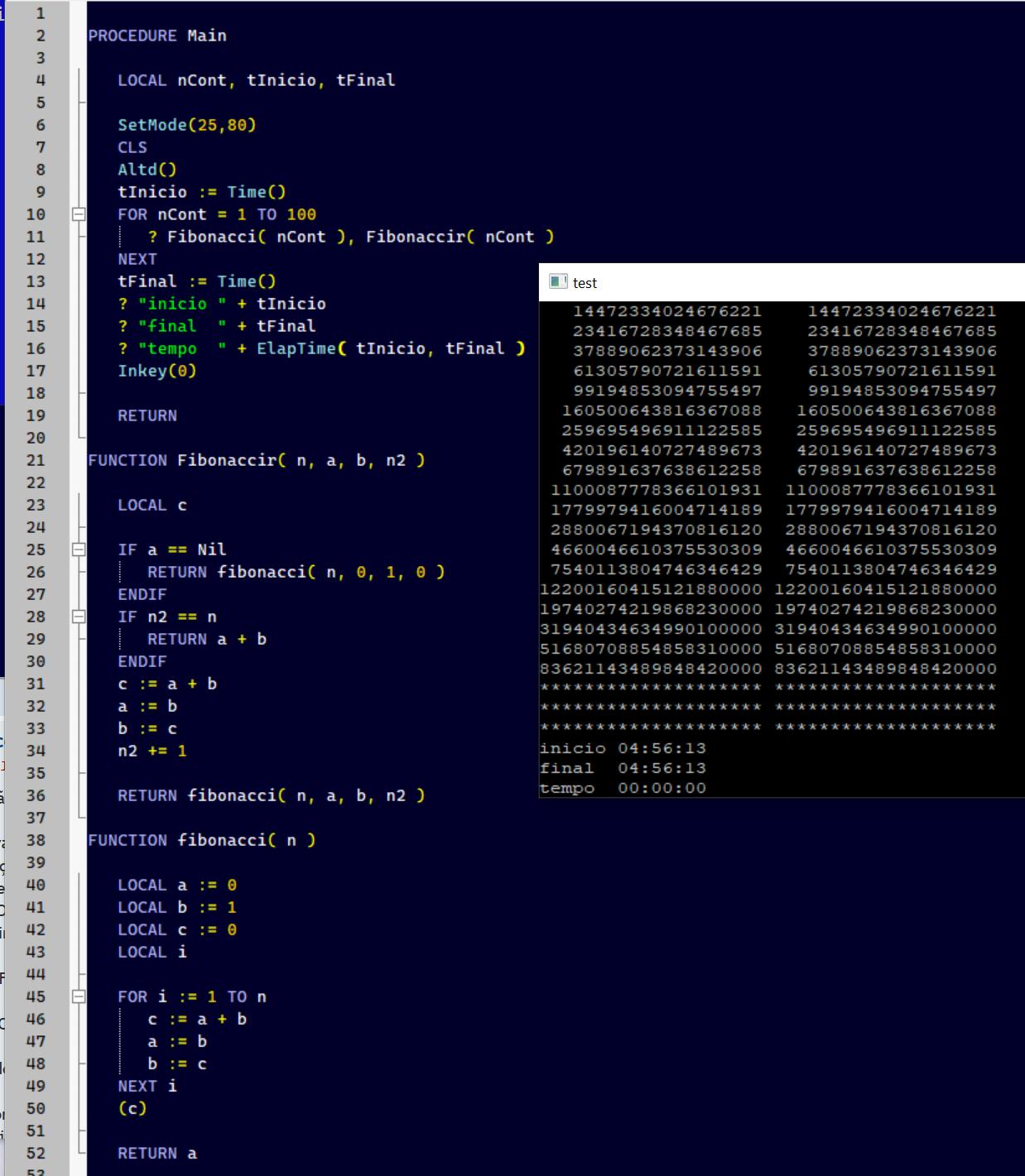The width and height of the screenshot is (1025, 1176).
Task: Place cursor on PROCEDURE Main declaration
Action: coord(157,36)
